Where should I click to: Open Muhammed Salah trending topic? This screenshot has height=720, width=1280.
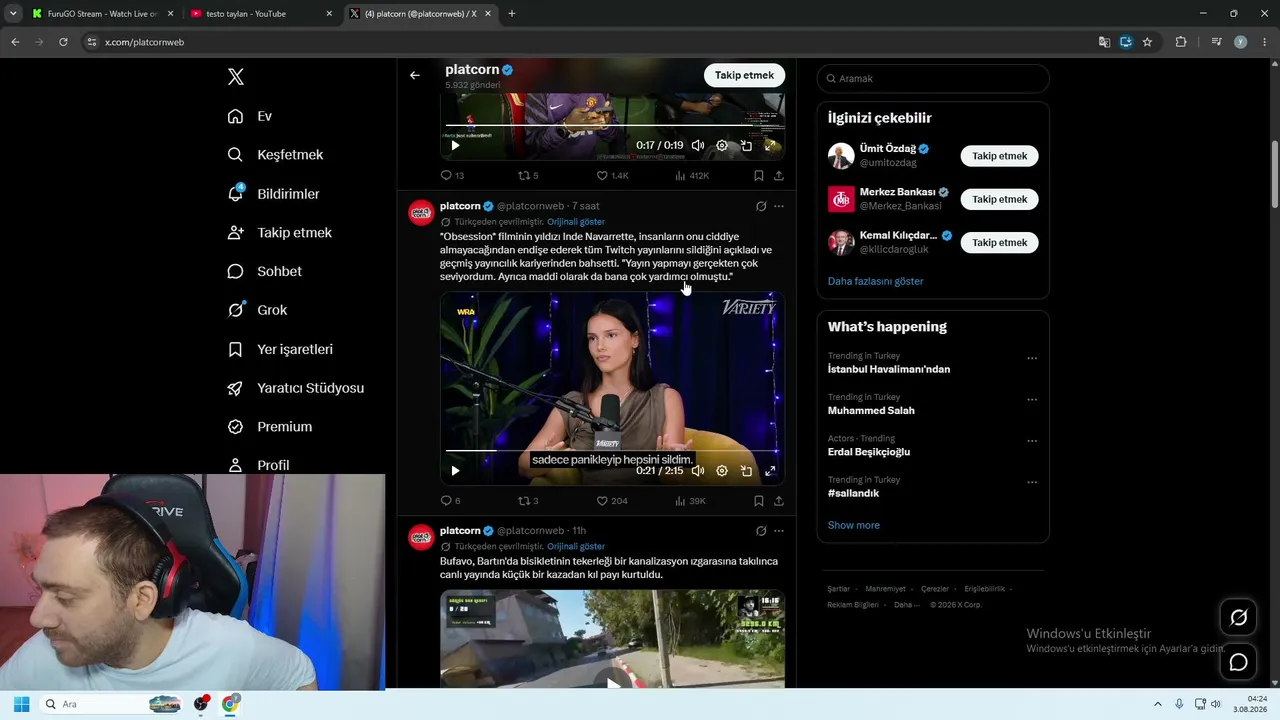pyautogui.click(x=871, y=410)
